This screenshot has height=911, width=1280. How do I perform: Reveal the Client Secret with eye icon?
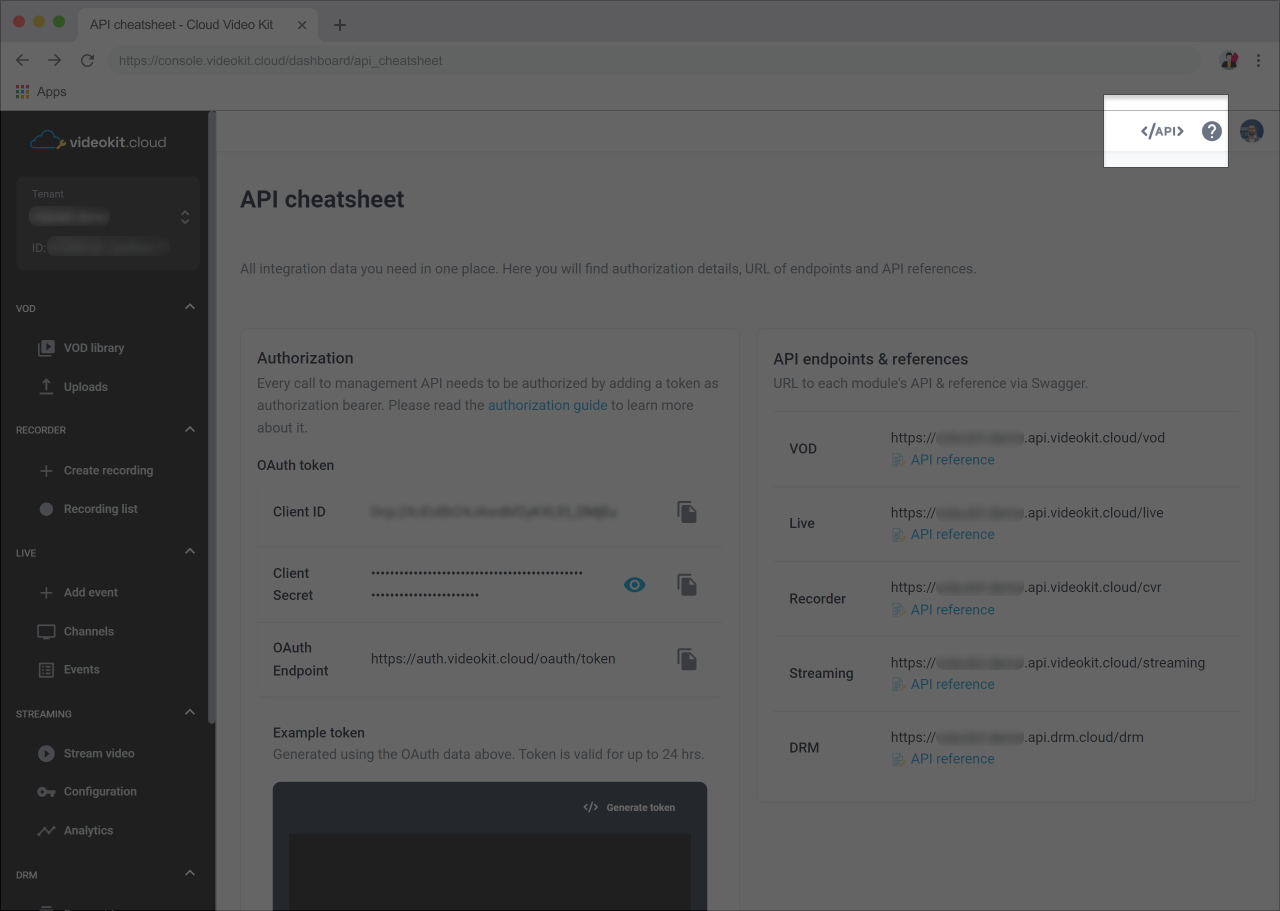click(x=635, y=585)
